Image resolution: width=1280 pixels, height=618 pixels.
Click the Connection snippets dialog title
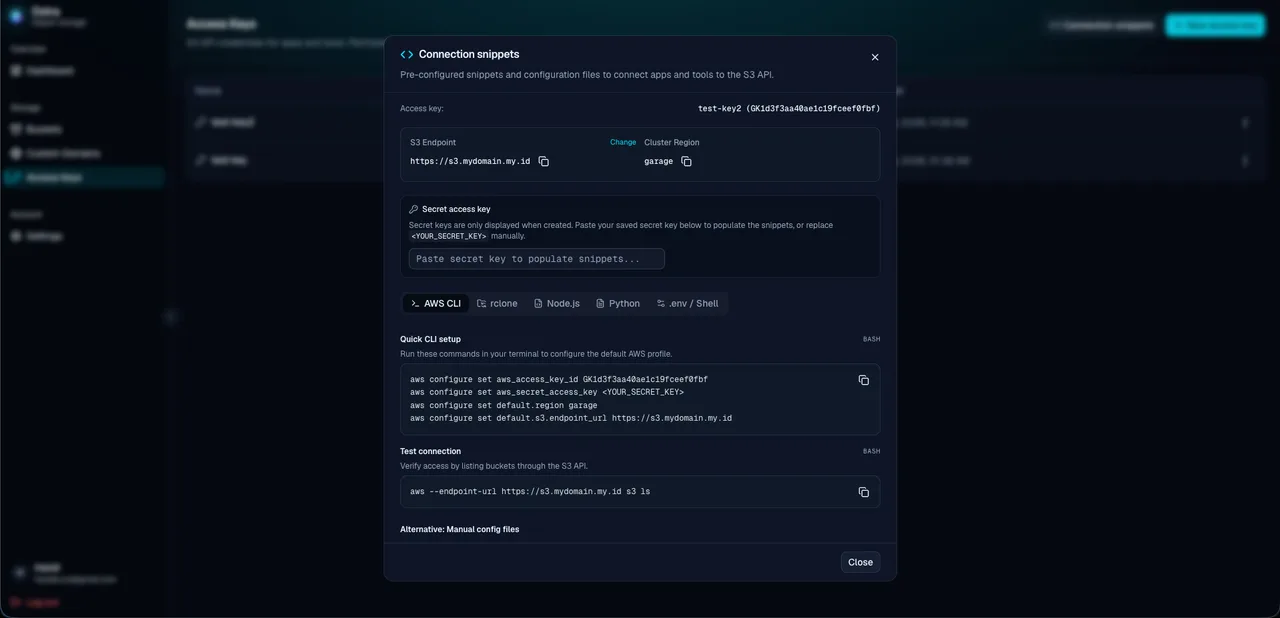point(469,54)
